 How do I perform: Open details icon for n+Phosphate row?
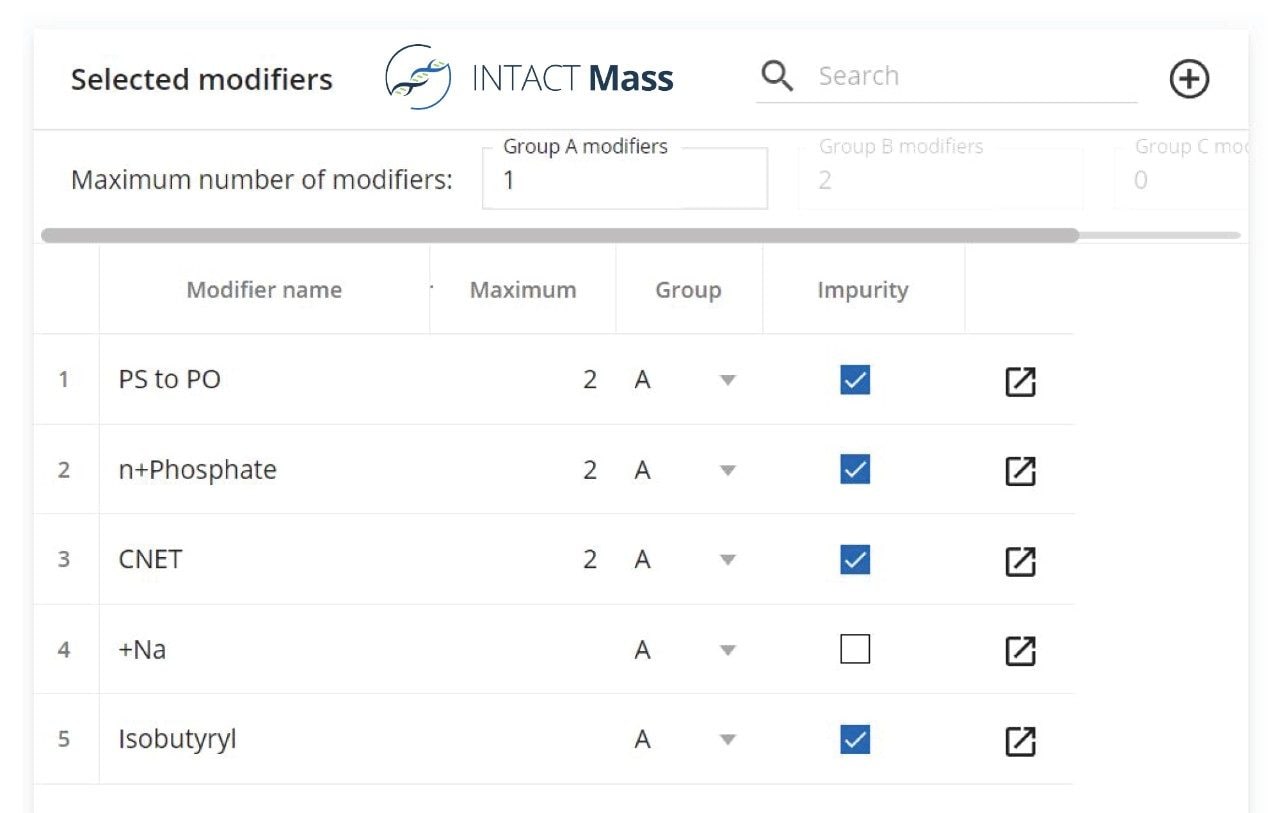(1019, 471)
